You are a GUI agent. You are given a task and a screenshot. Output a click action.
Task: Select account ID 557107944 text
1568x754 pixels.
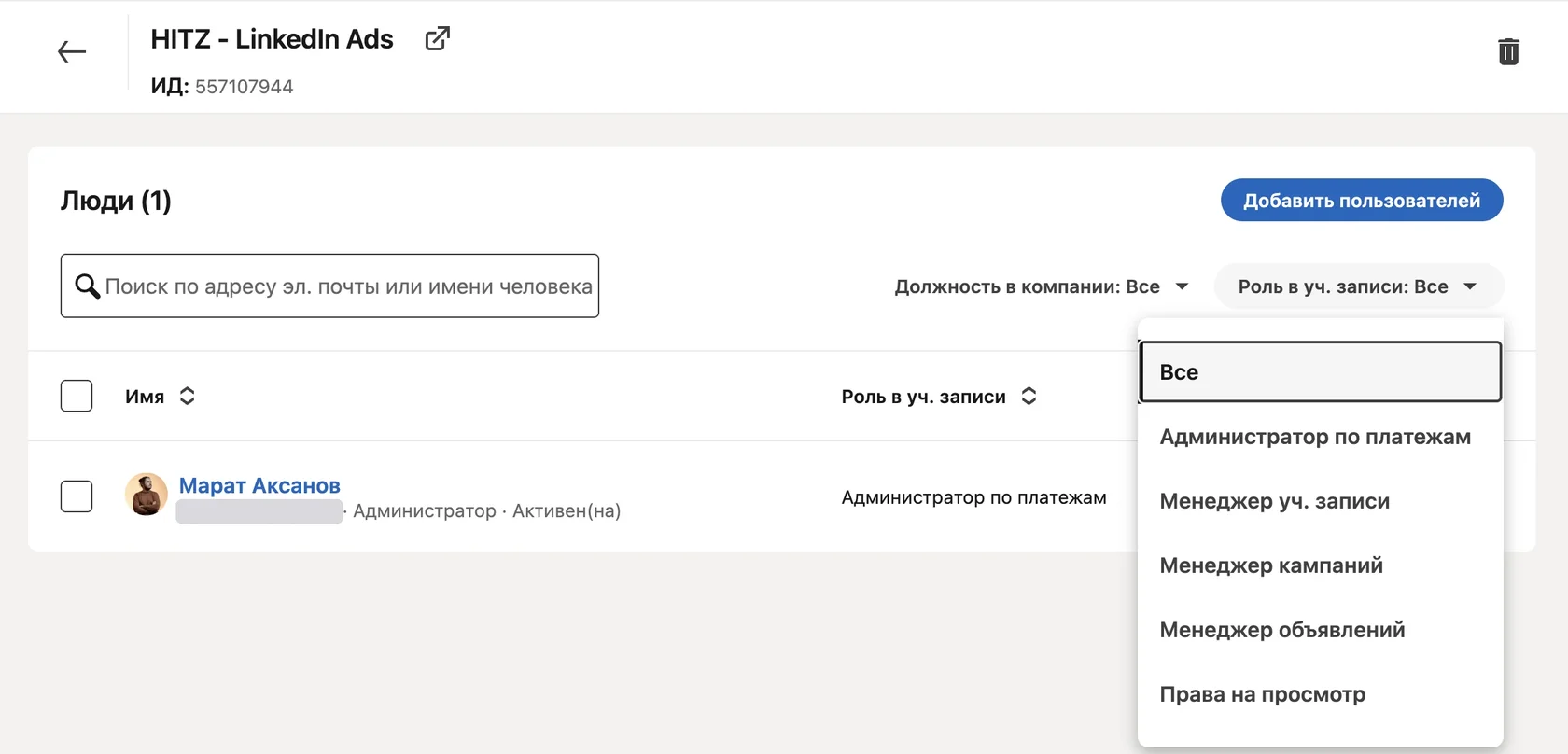tap(244, 87)
